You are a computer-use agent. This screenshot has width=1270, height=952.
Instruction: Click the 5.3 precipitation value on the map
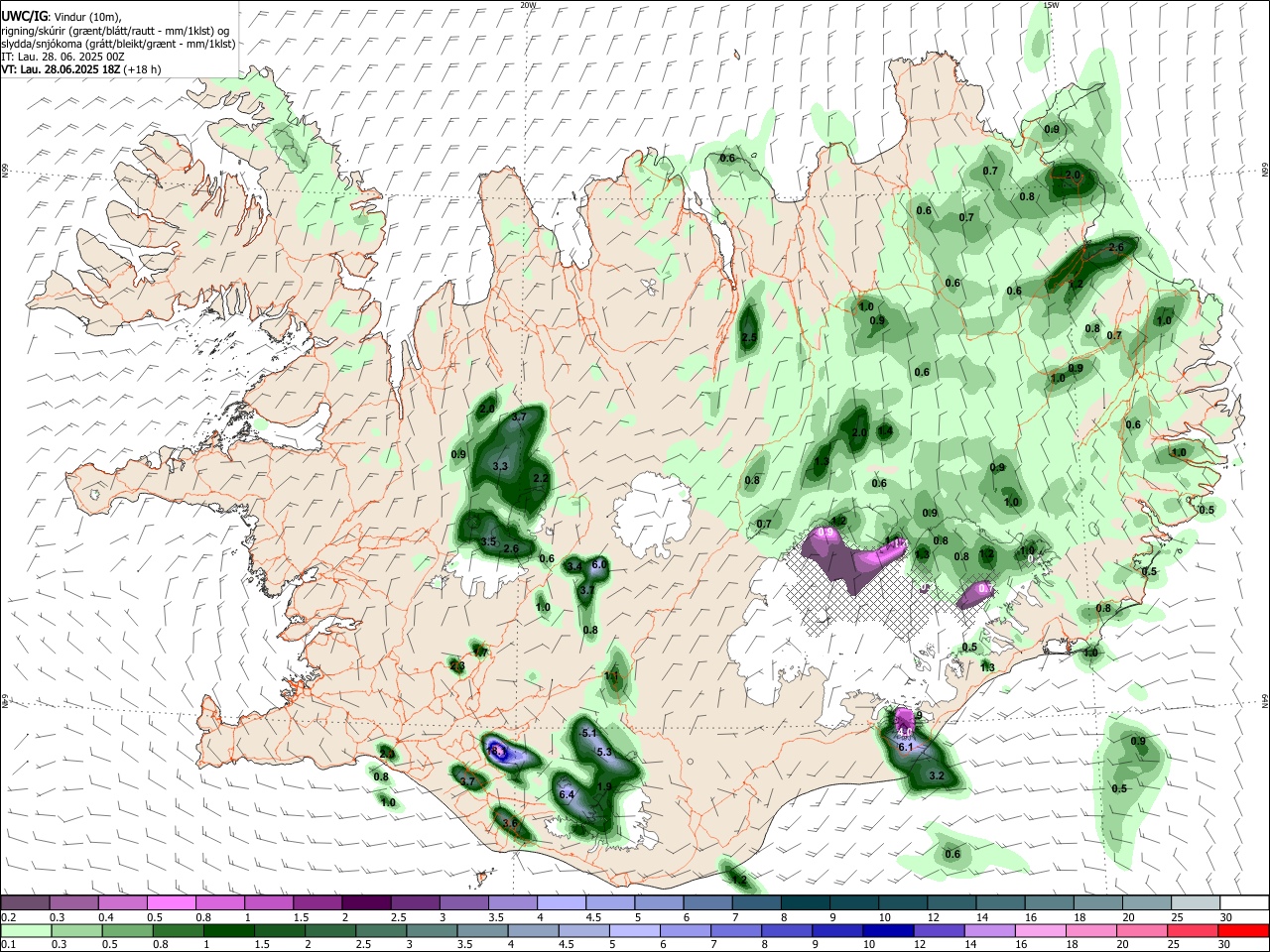[604, 753]
